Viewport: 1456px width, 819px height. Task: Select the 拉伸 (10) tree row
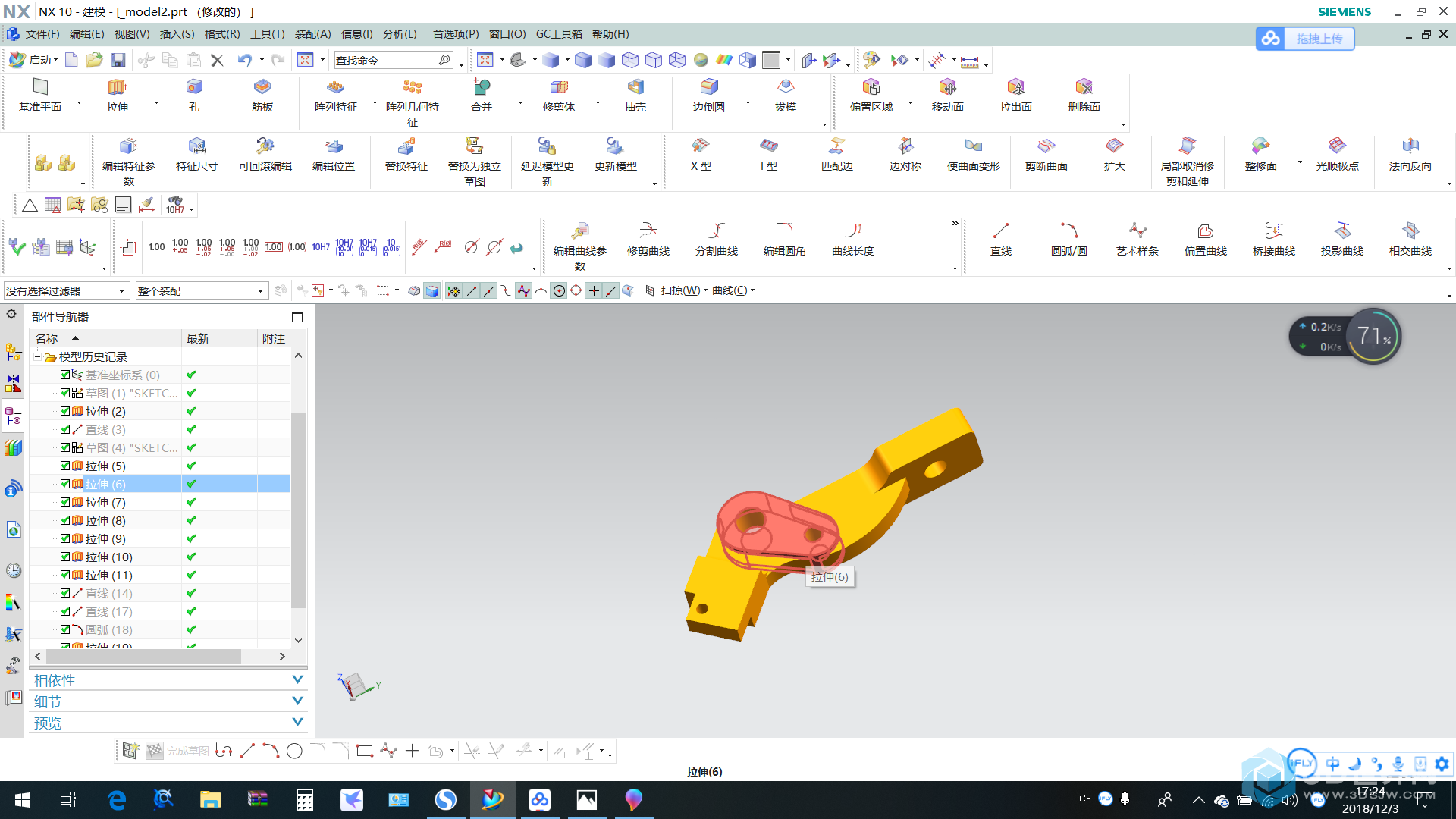pos(160,557)
